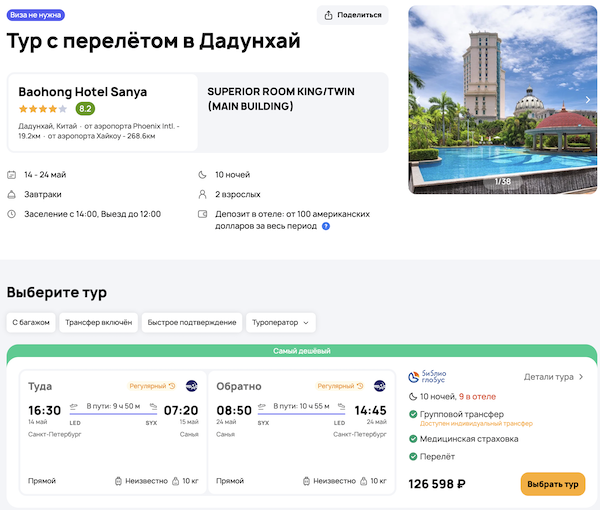Click the 'Регулярный' label on outbound flight
This screenshot has width=600, height=510.
(x=150, y=386)
